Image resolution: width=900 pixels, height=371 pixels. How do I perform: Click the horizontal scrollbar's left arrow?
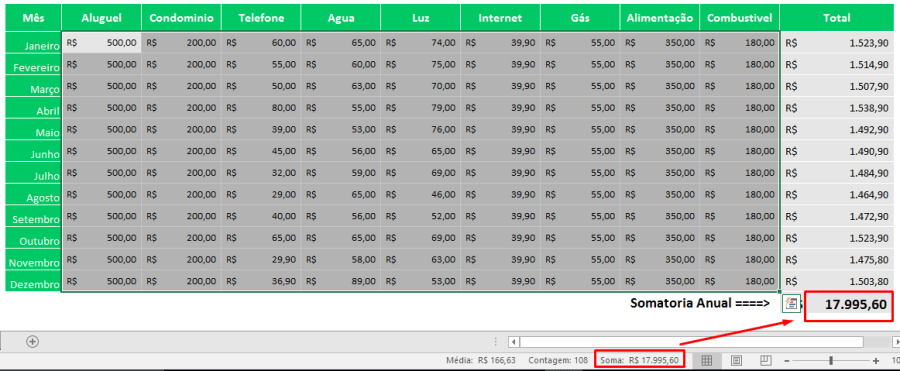coord(514,342)
